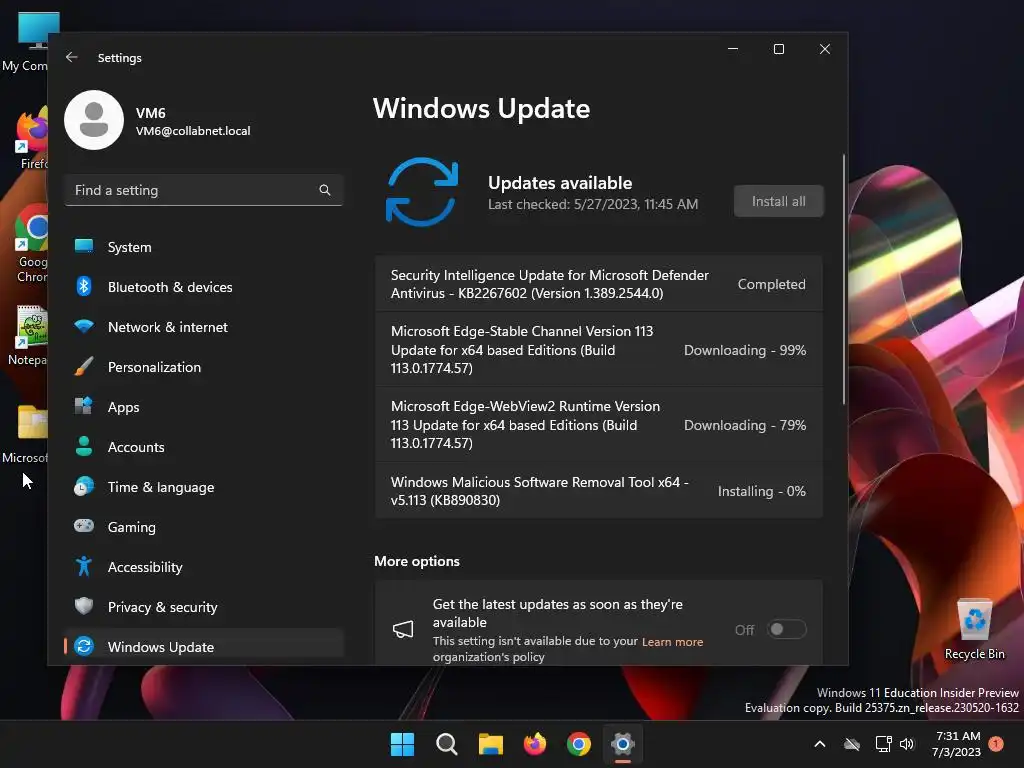
Task: Click the Downloading - 99% status
Action: (x=744, y=350)
